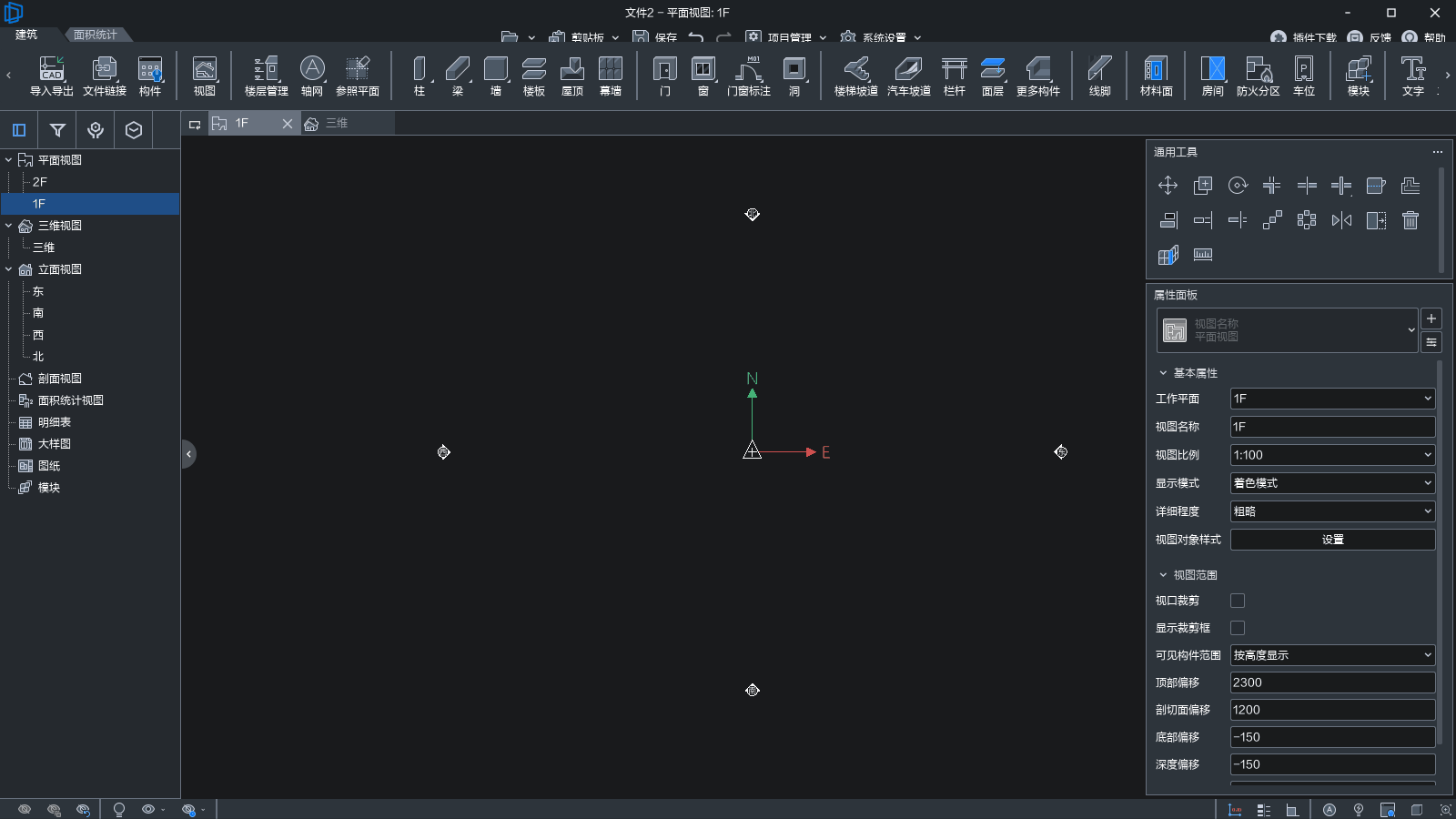Select the 房间 (room) tool
This screenshot has width=1456, height=819.
[x=1213, y=76]
